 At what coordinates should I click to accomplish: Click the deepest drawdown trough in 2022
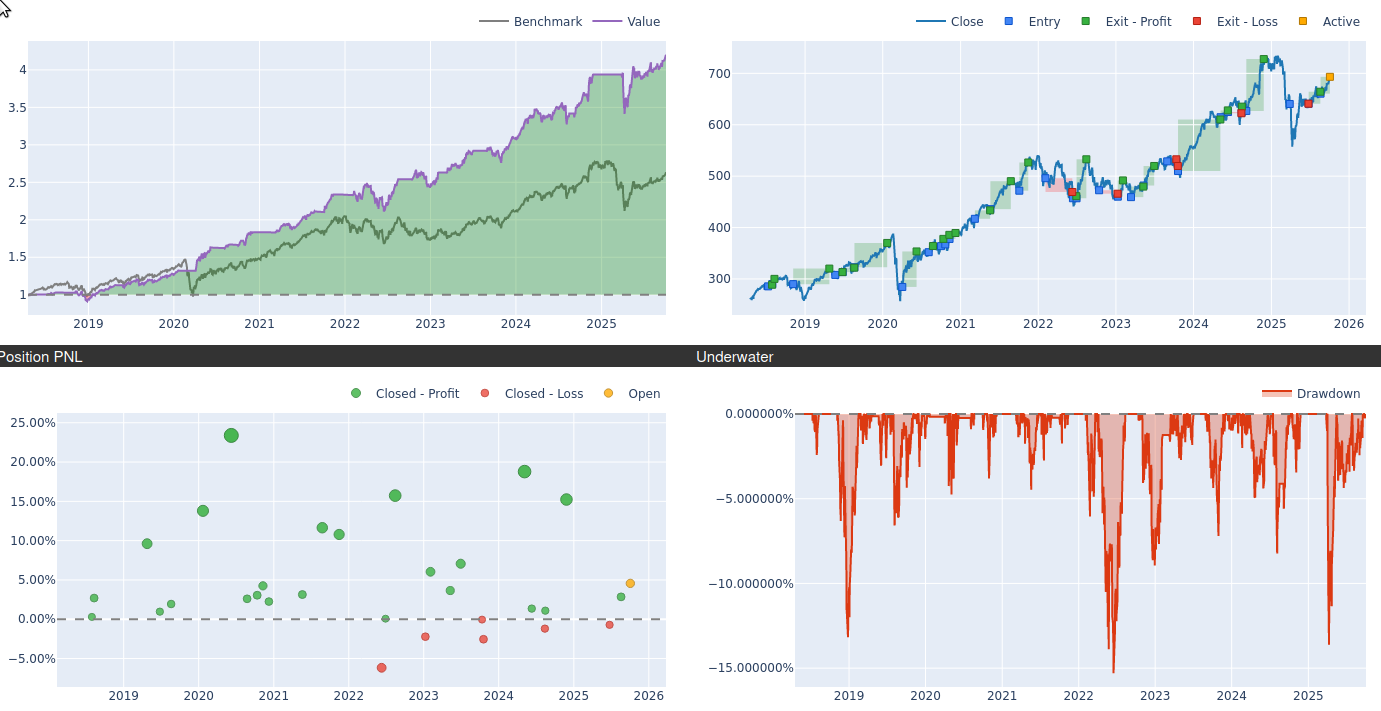(1113, 670)
